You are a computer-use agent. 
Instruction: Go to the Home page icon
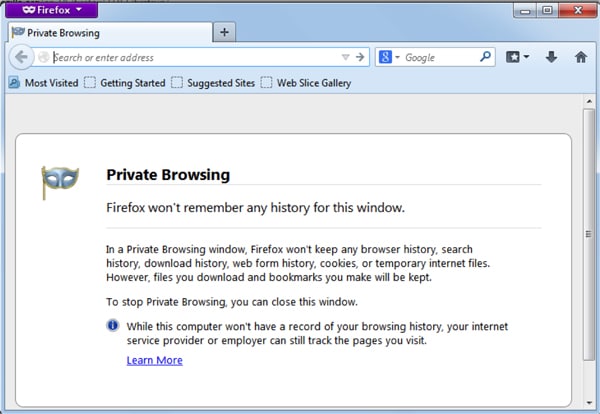580,57
